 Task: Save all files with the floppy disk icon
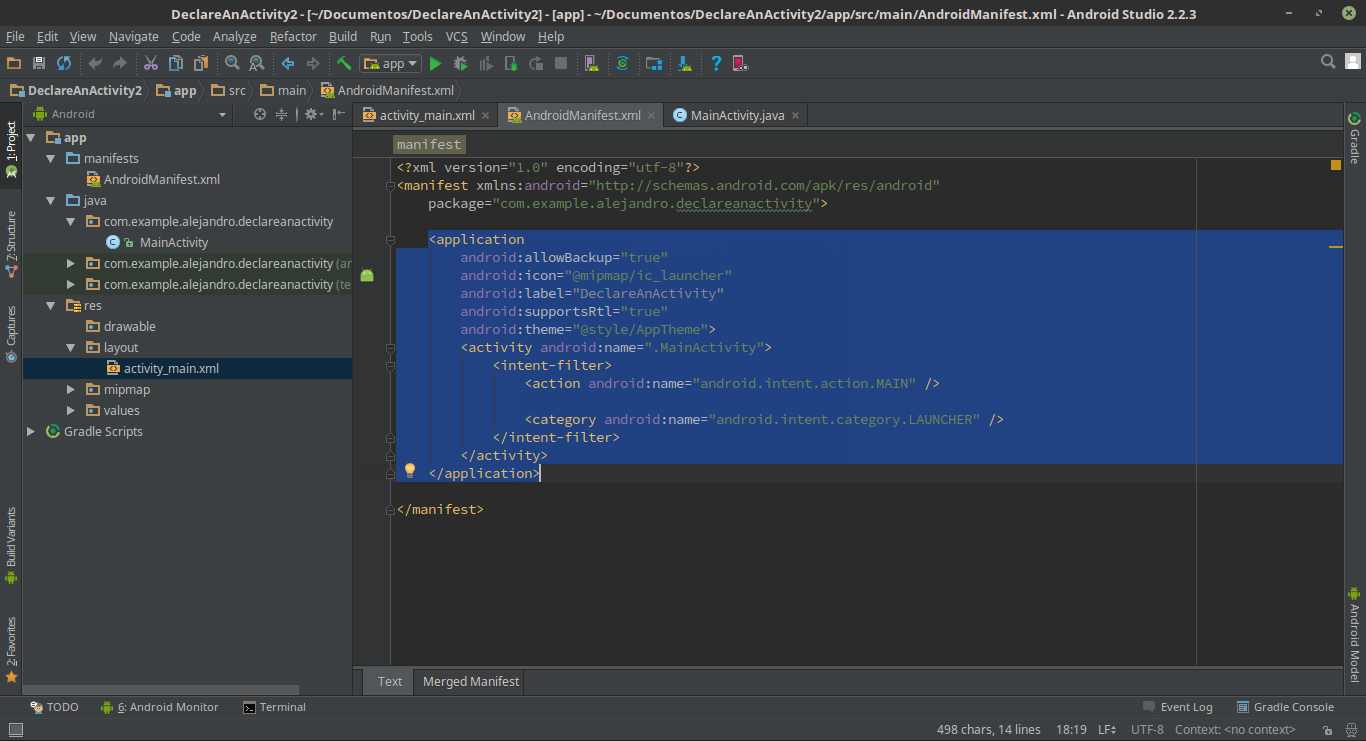click(x=39, y=63)
